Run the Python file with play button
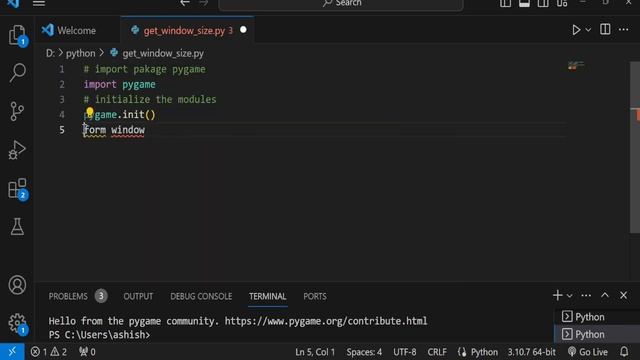The image size is (640, 360). point(576,30)
